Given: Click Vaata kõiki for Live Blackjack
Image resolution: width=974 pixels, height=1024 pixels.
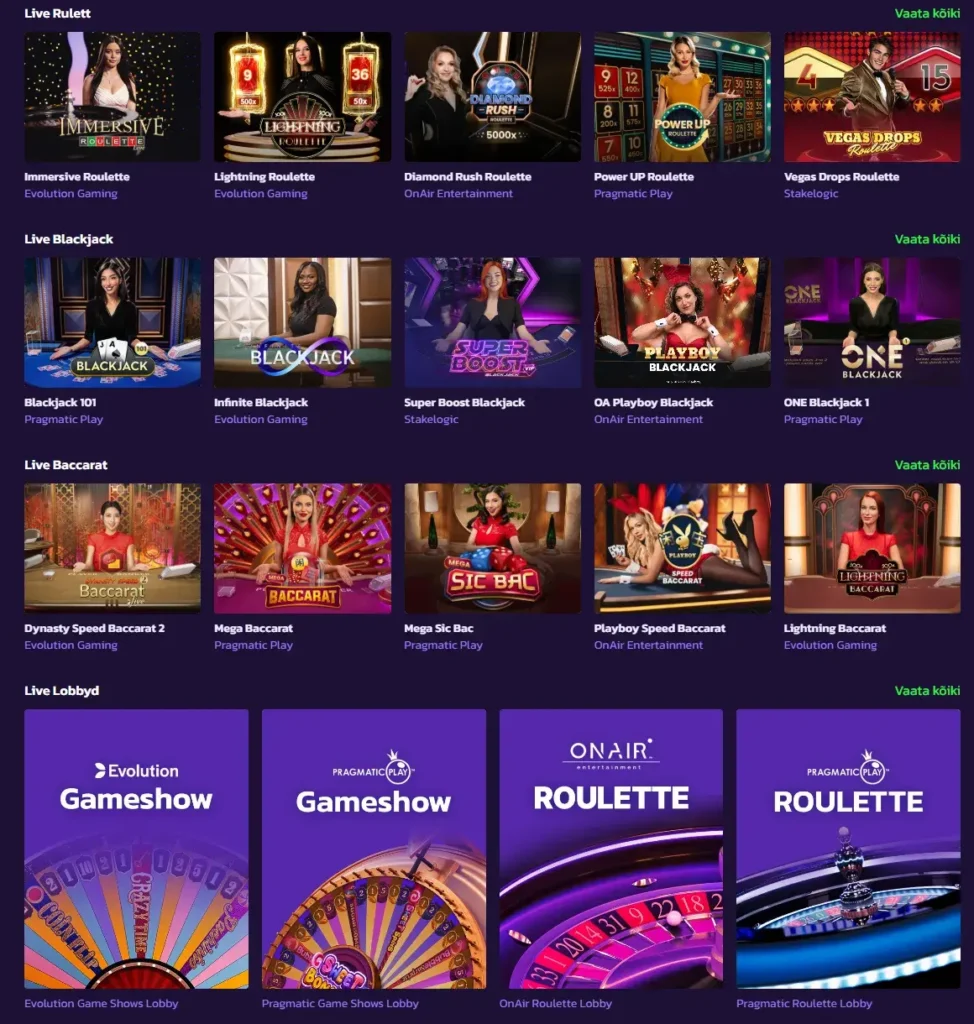Looking at the screenshot, I should point(927,239).
